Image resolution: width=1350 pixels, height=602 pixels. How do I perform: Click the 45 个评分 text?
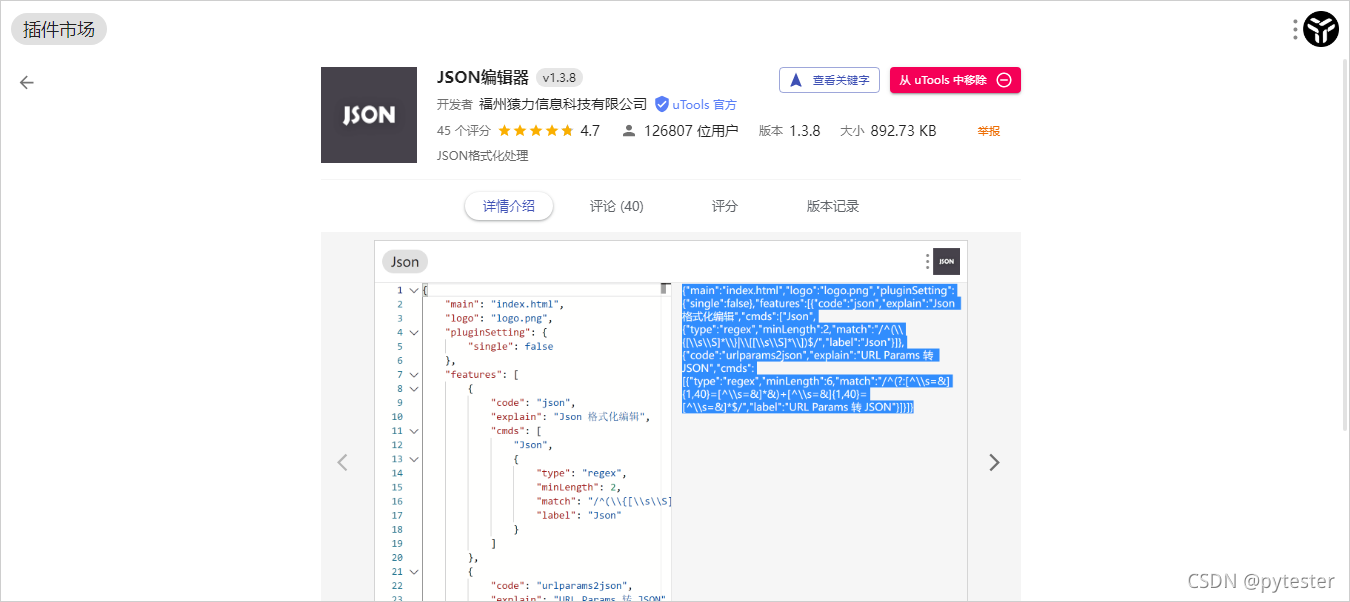pos(464,131)
